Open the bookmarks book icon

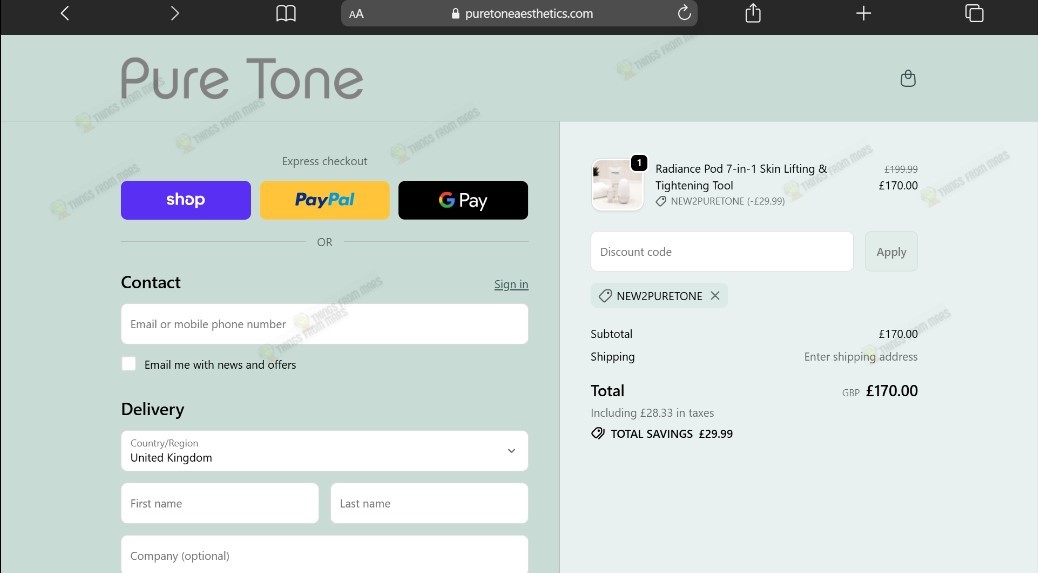click(x=286, y=13)
